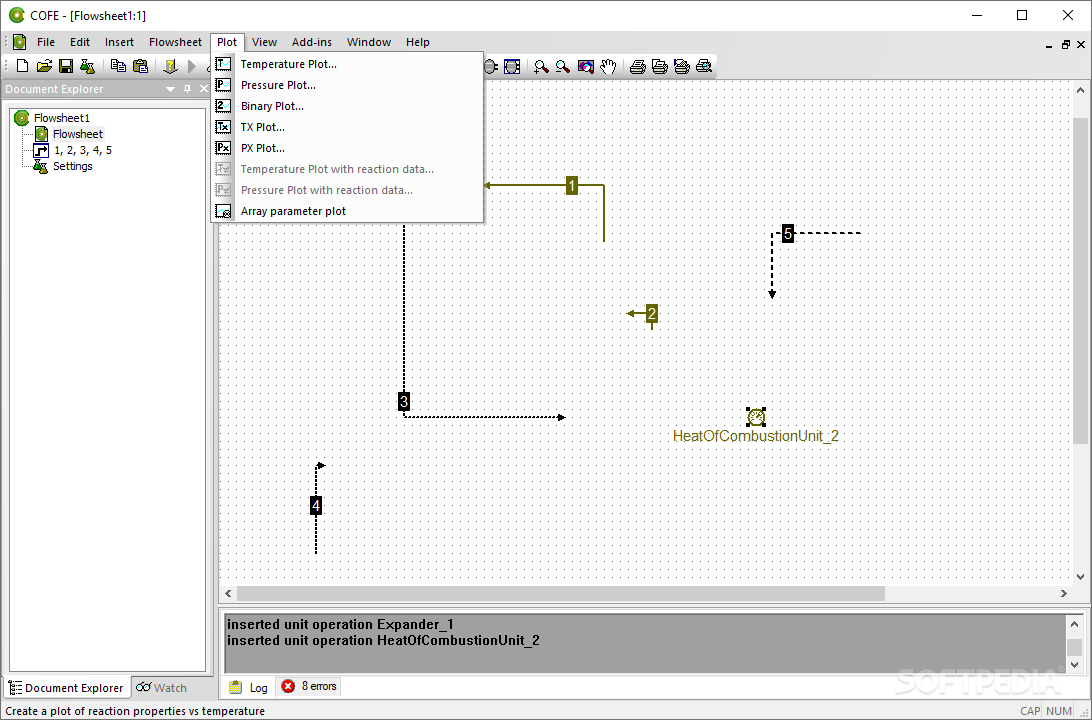Click log line 'inserted unit operation Expander_1'
The width and height of the screenshot is (1092, 720).
click(341, 624)
